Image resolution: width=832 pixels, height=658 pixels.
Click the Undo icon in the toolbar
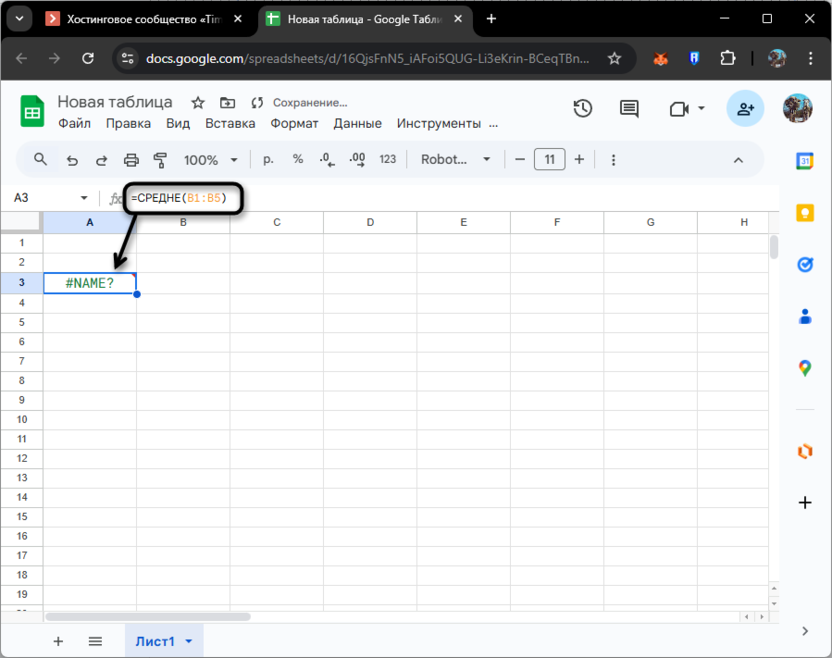(70, 159)
